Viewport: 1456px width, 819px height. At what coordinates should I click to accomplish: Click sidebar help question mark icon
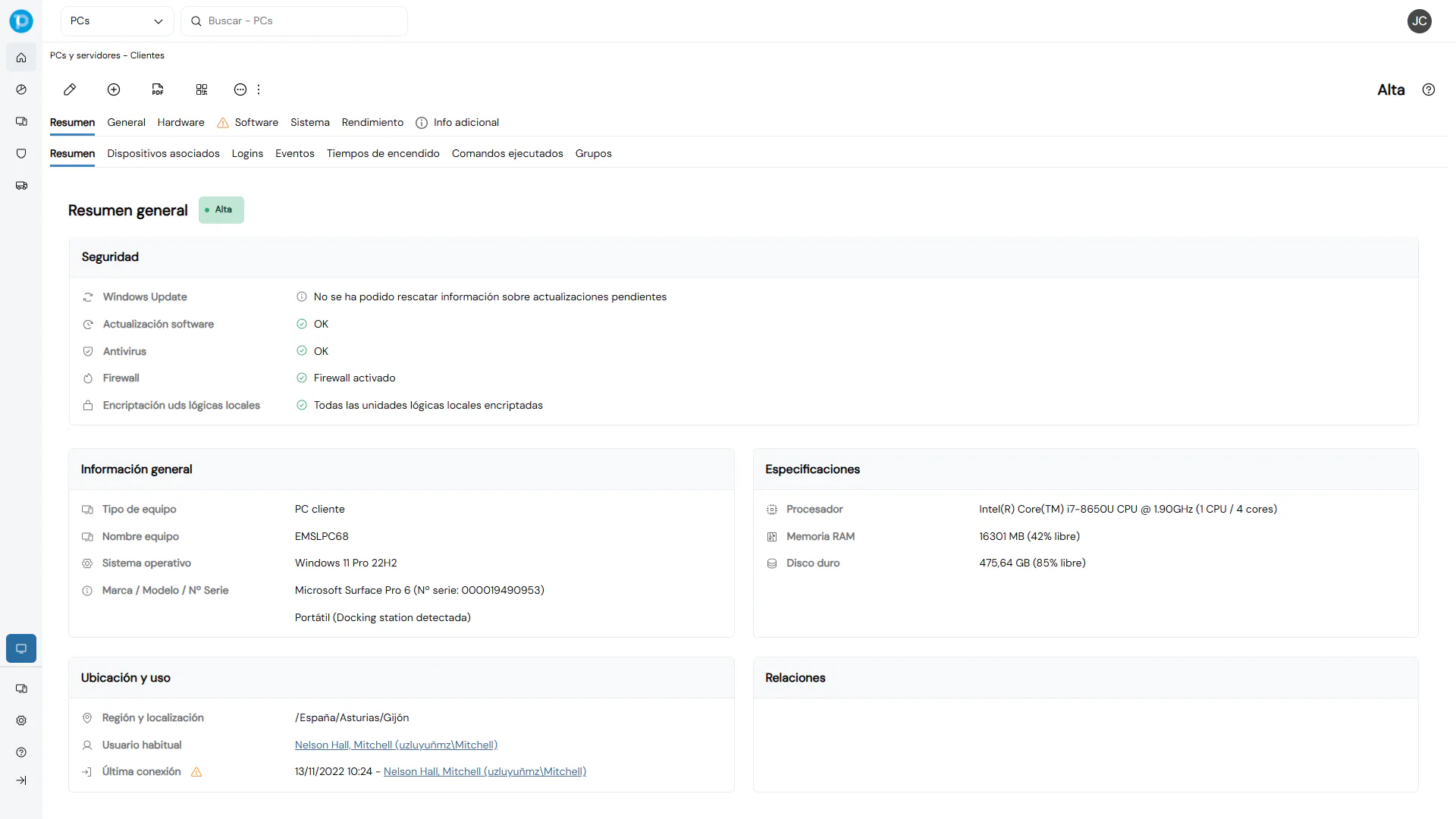click(21, 752)
